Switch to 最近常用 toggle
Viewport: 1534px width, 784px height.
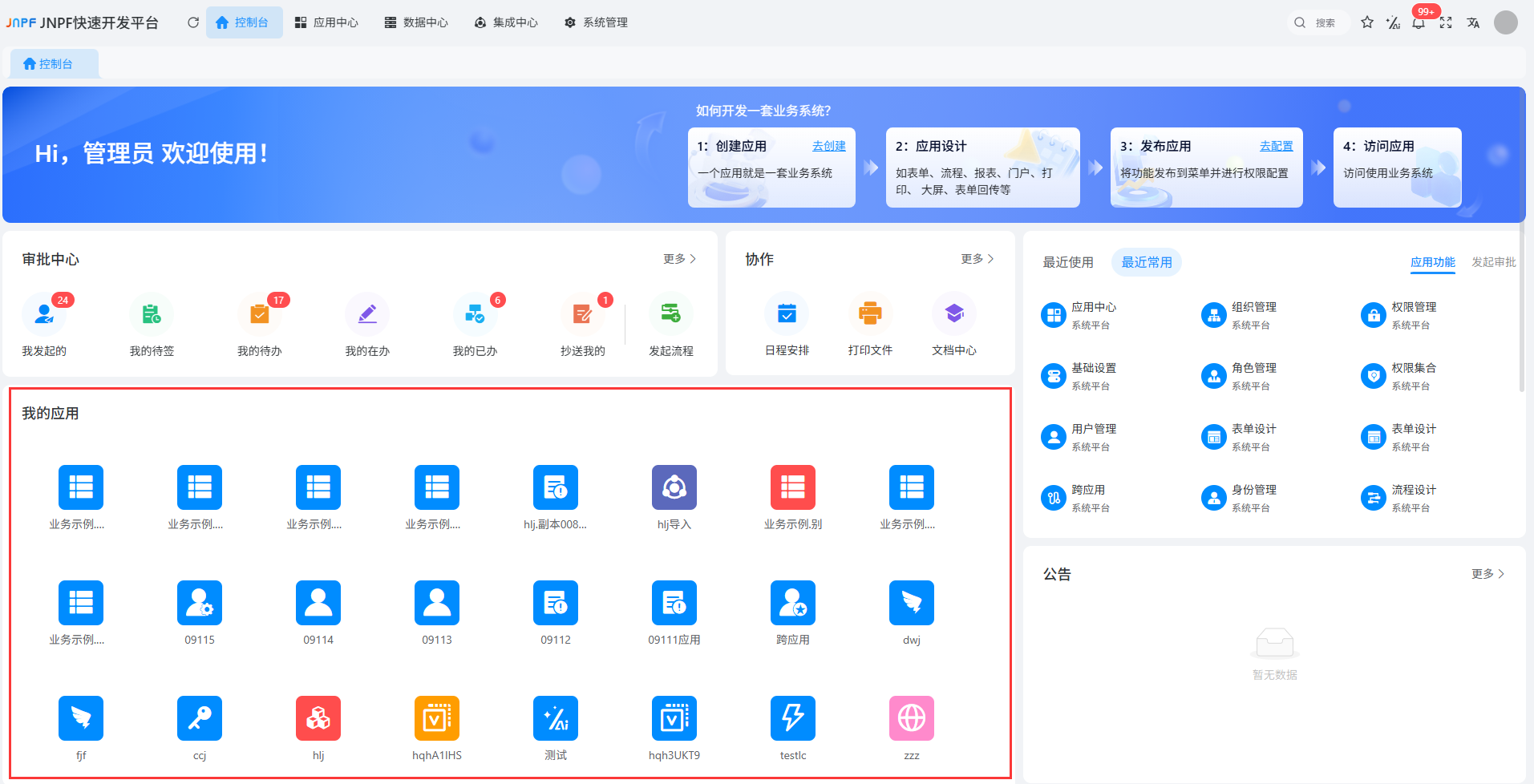pos(1146,262)
